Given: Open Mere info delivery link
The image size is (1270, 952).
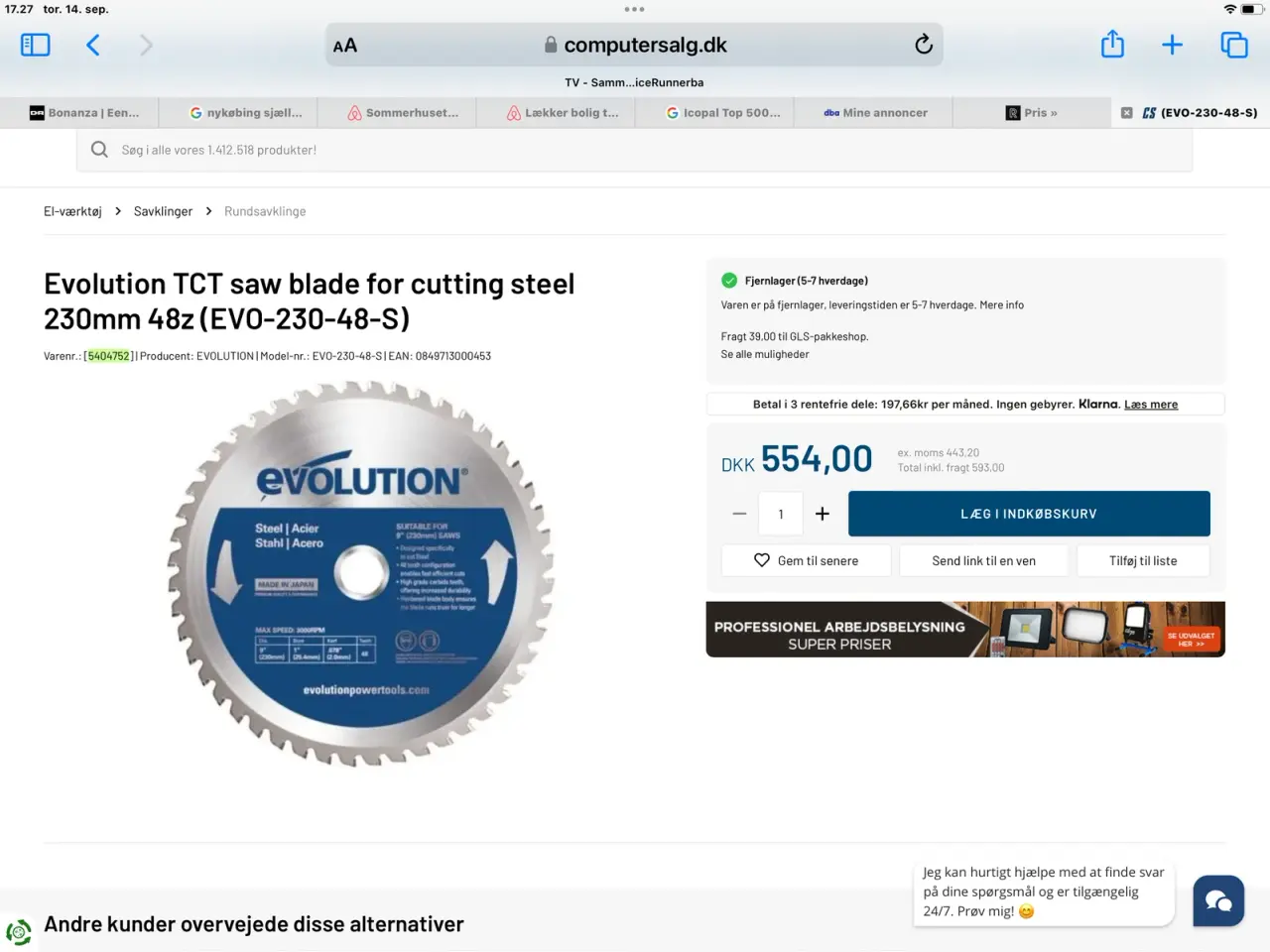Looking at the screenshot, I should tap(1002, 305).
